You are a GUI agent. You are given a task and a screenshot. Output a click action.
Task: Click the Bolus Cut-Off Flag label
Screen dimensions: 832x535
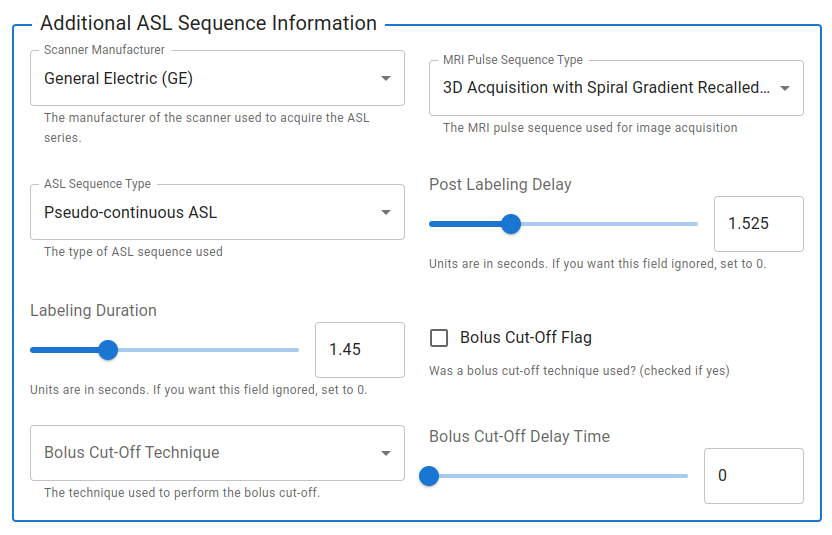(525, 338)
